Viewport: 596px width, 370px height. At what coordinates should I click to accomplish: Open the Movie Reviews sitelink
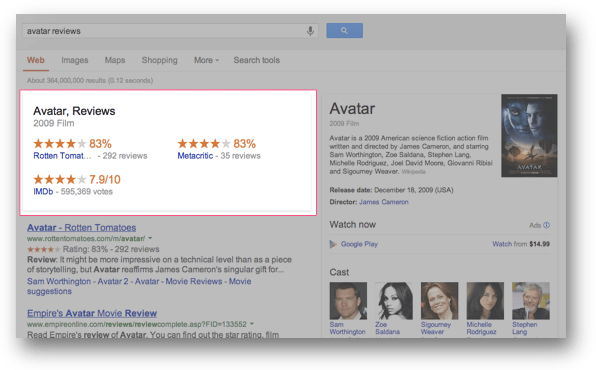click(194, 281)
